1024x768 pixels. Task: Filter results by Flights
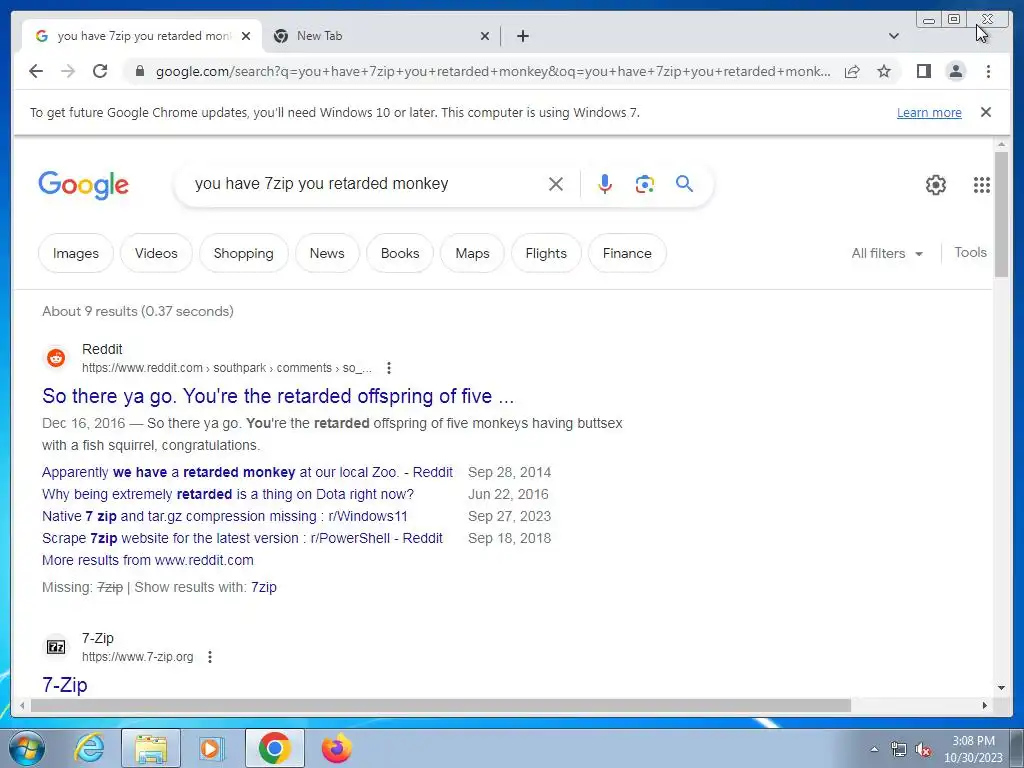point(546,253)
